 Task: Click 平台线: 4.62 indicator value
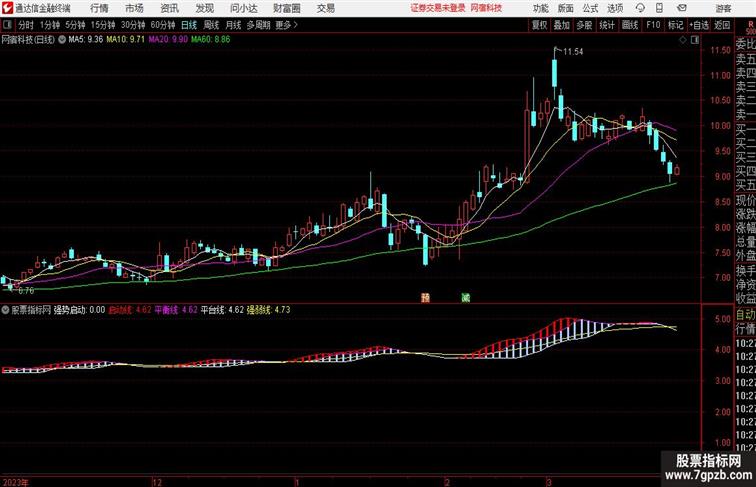coord(222,310)
